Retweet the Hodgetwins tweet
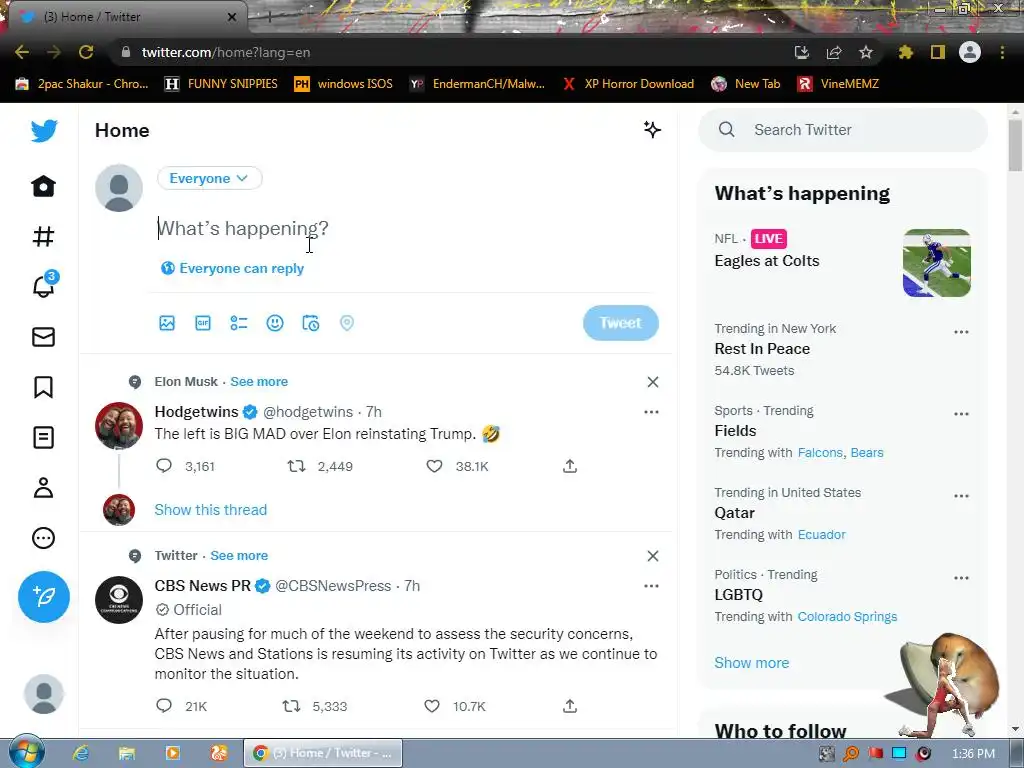 click(x=296, y=466)
